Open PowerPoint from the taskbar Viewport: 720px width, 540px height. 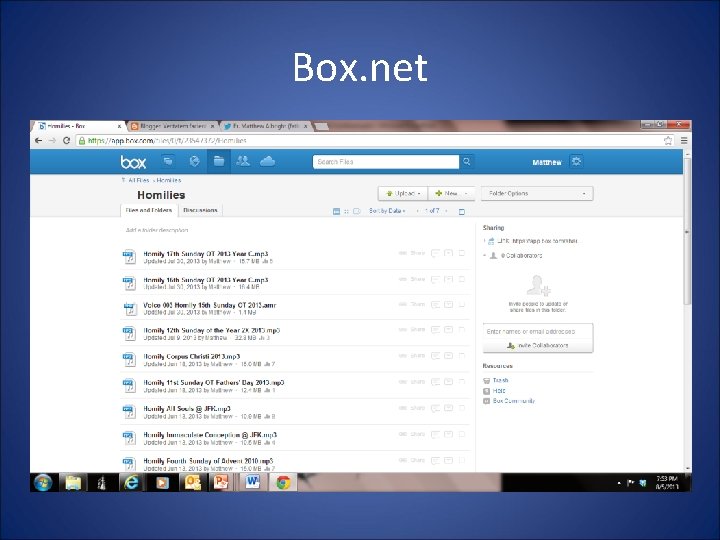(x=221, y=483)
